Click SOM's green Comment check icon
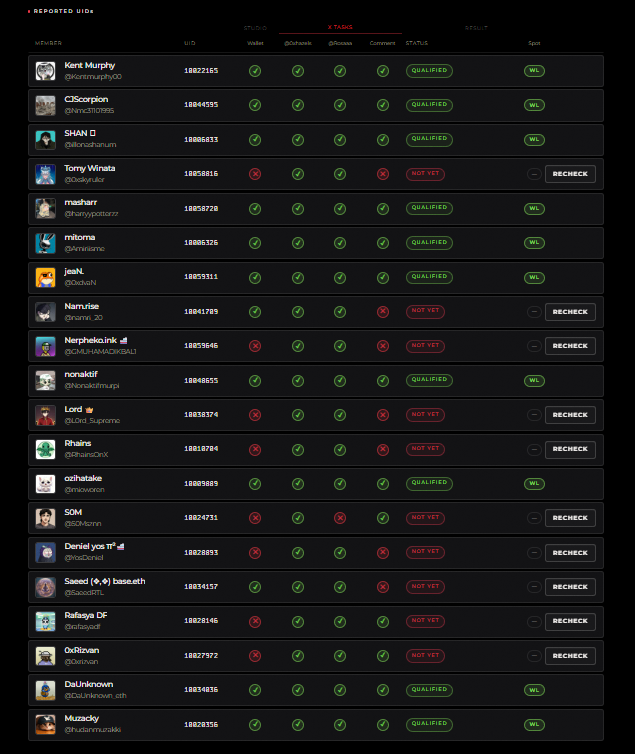 pyautogui.click(x=383, y=518)
